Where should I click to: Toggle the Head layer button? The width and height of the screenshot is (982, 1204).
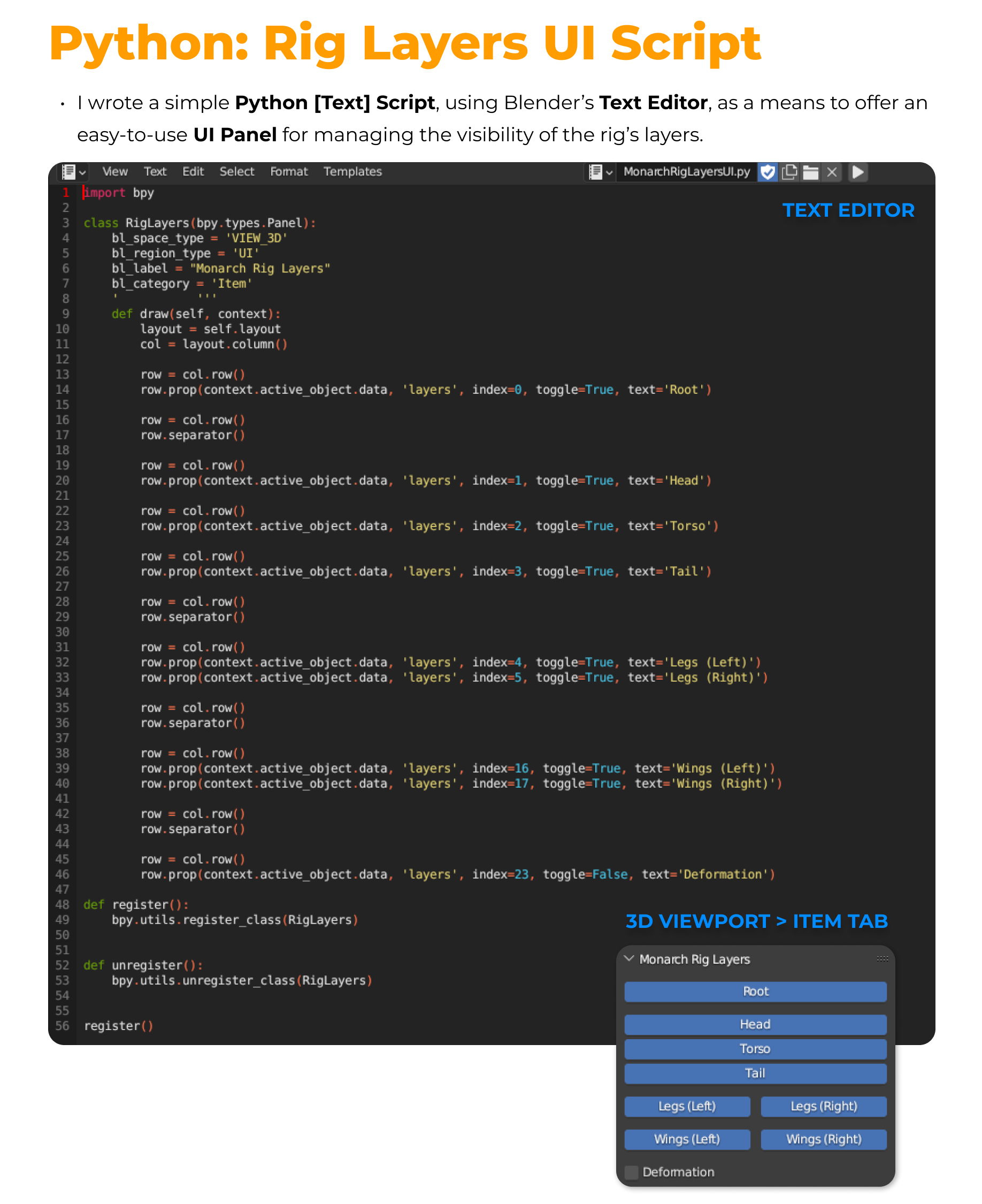tap(755, 1024)
